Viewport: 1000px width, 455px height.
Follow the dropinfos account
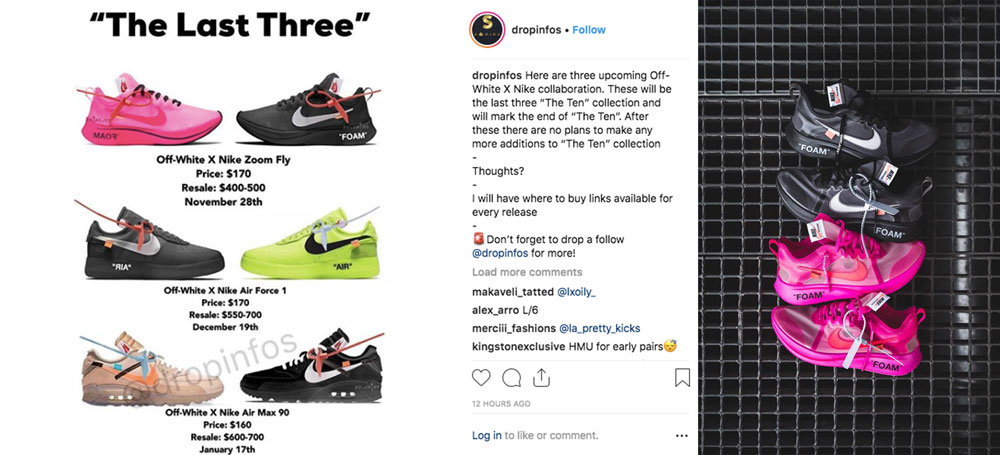[x=589, y=30]
